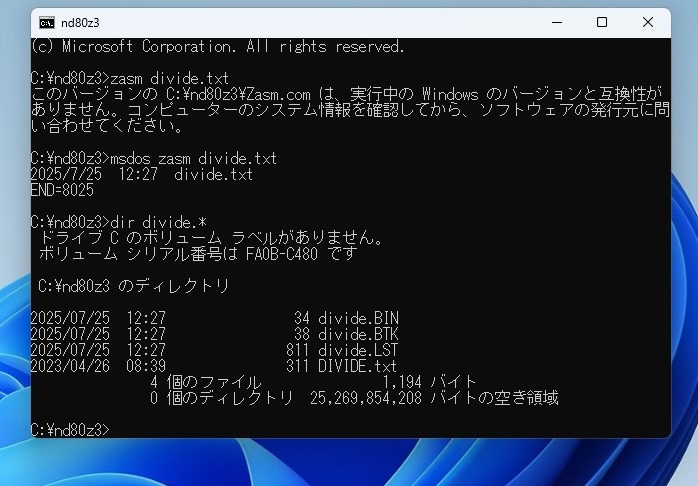Image resolution: width=698 pixels, height=486 pixels.
Task: Click the divide.LST file entry
Action: coord(215,350)
